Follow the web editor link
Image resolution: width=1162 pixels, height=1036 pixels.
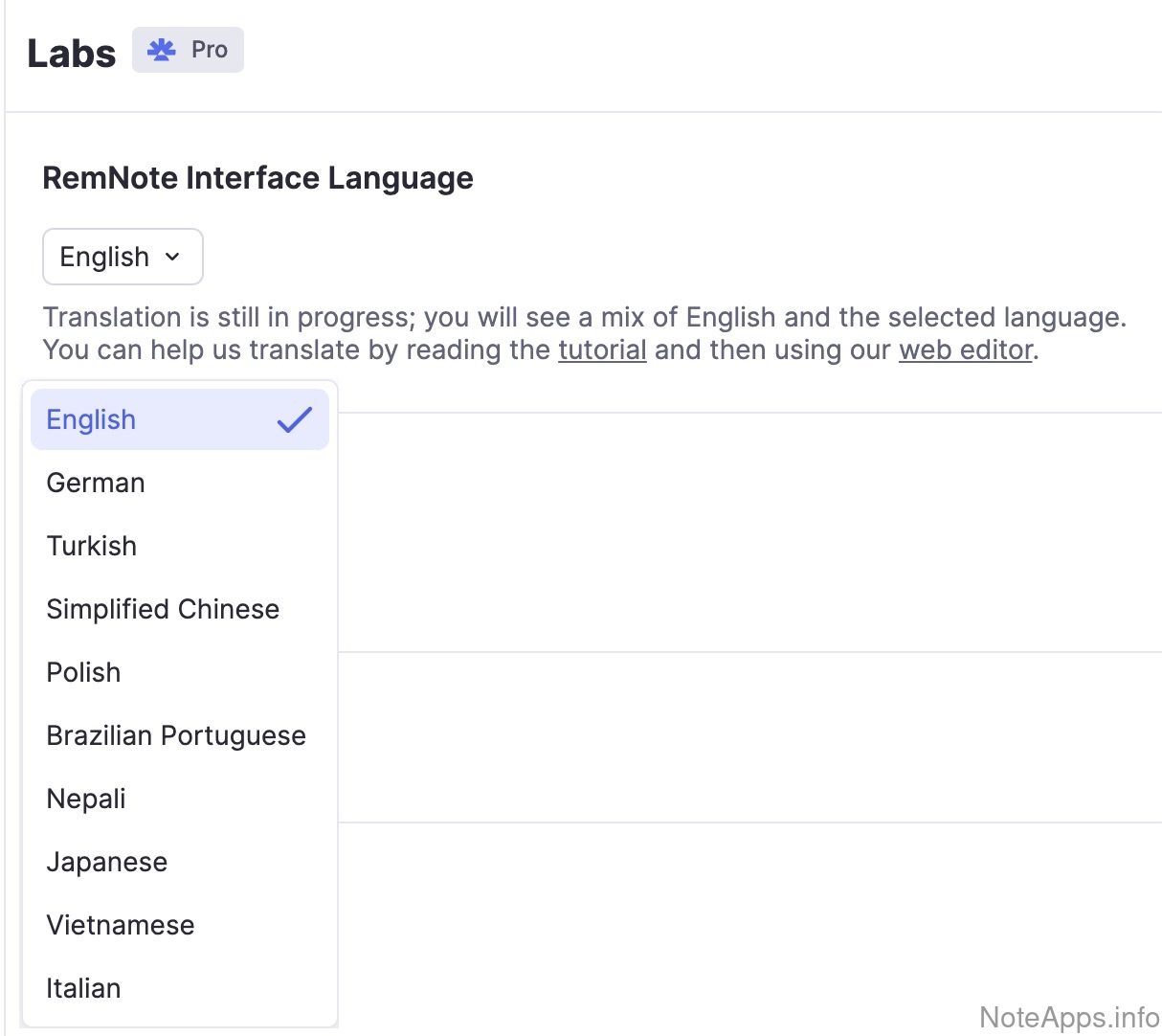[x=966, y=349]
